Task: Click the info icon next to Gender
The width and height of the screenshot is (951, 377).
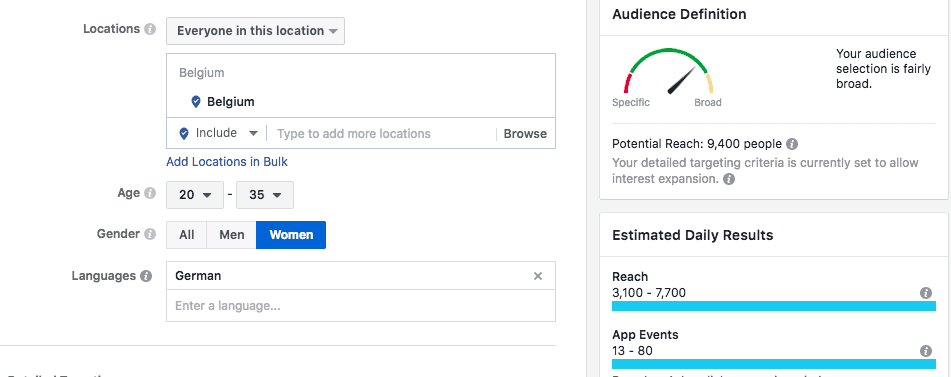Action: coord(150,234)
